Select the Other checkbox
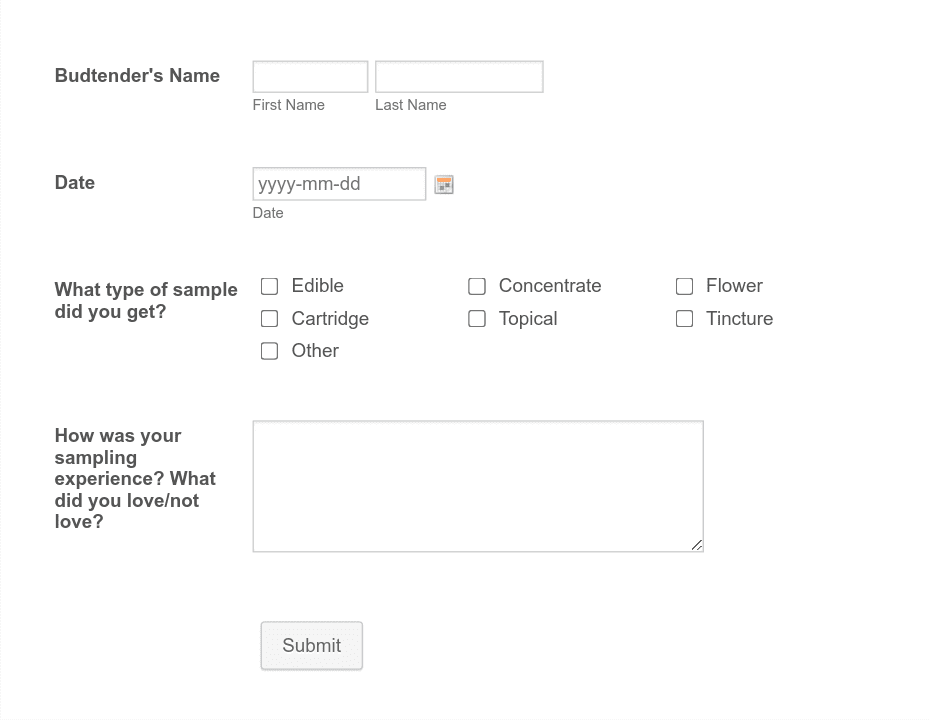Viewport: 930px width, 720px height. coord(270,351)
